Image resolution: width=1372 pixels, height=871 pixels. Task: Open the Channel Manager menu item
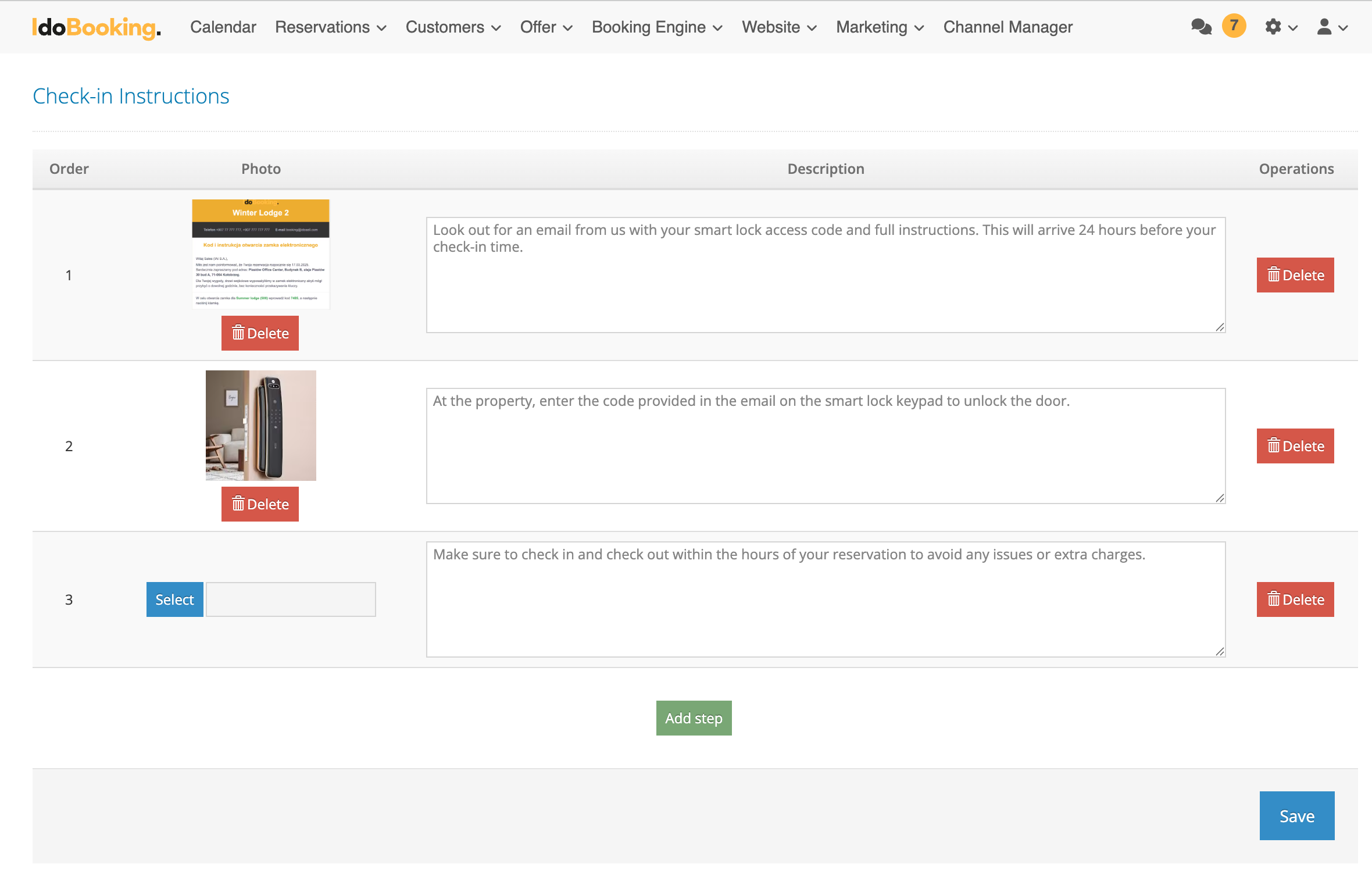click(1007, 27)
